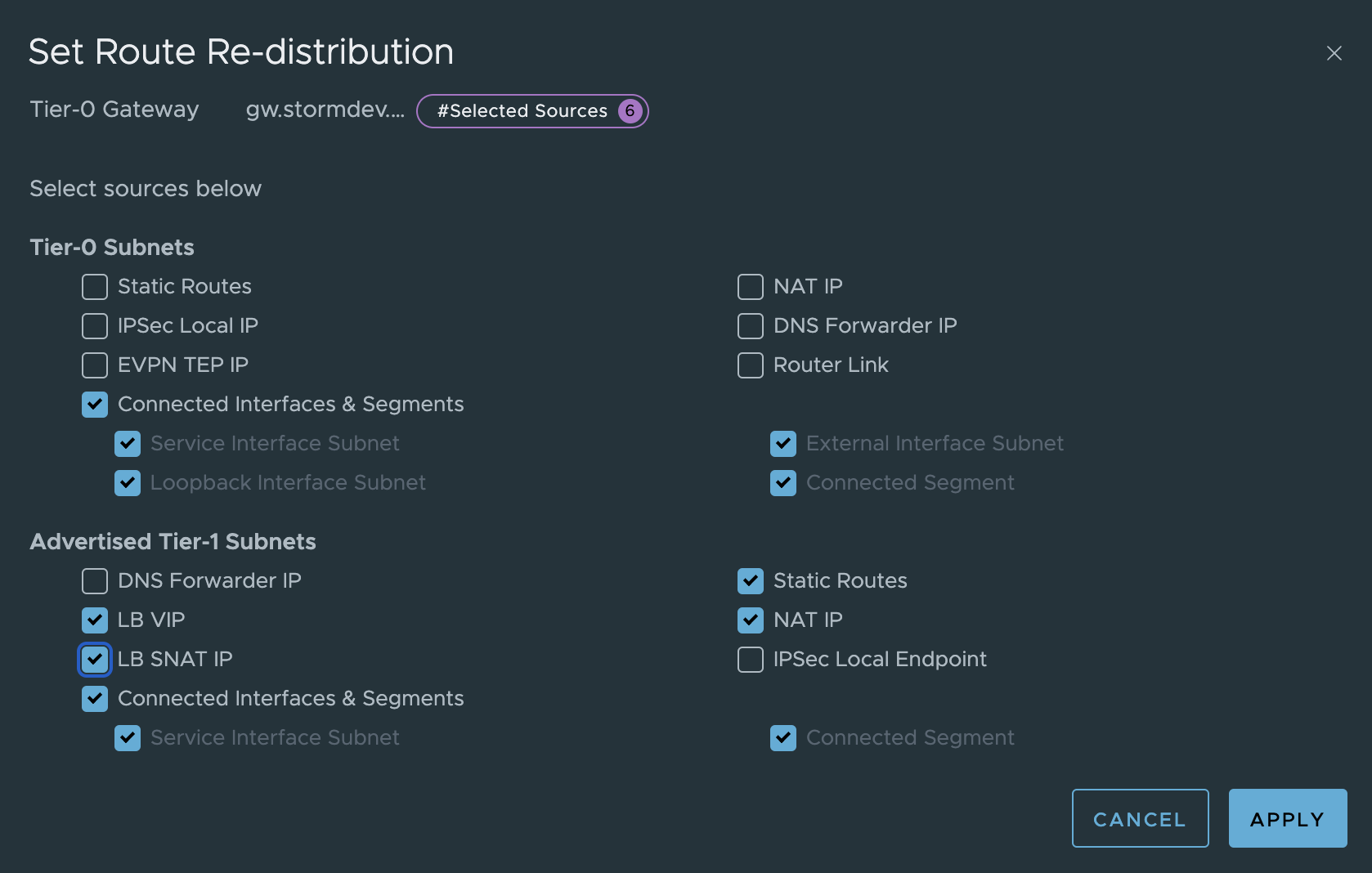
Task: Apply the route re-distribution settings
Action: pos(1287,818)
